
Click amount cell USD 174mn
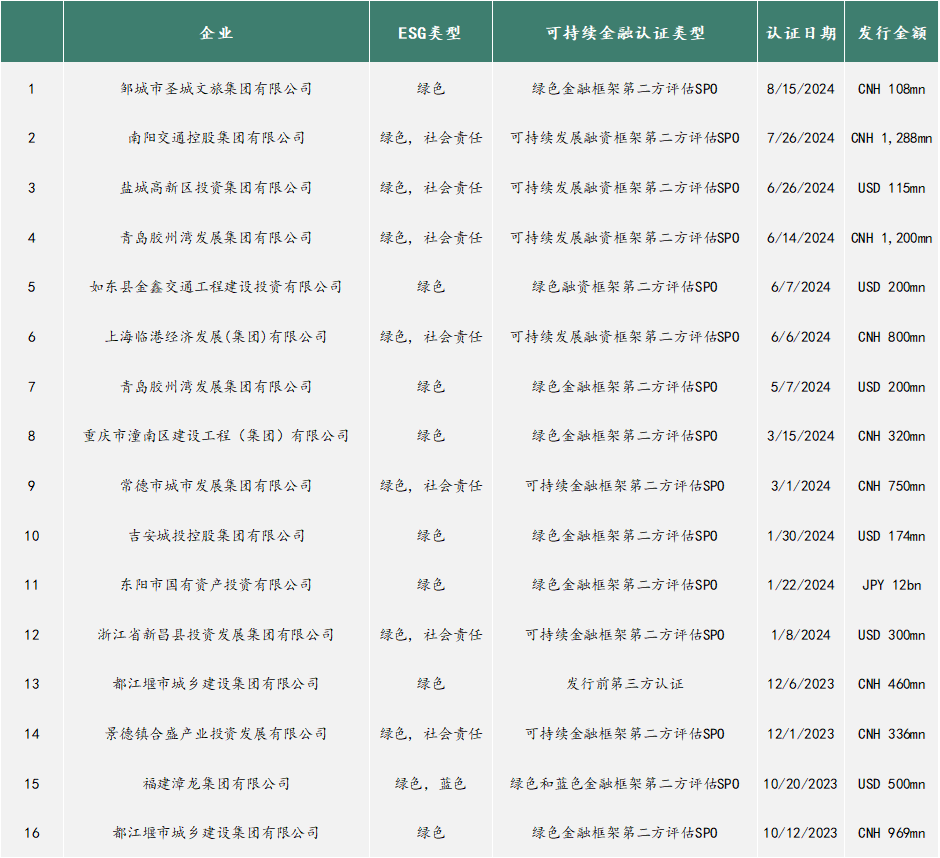(x=891, y=535)
